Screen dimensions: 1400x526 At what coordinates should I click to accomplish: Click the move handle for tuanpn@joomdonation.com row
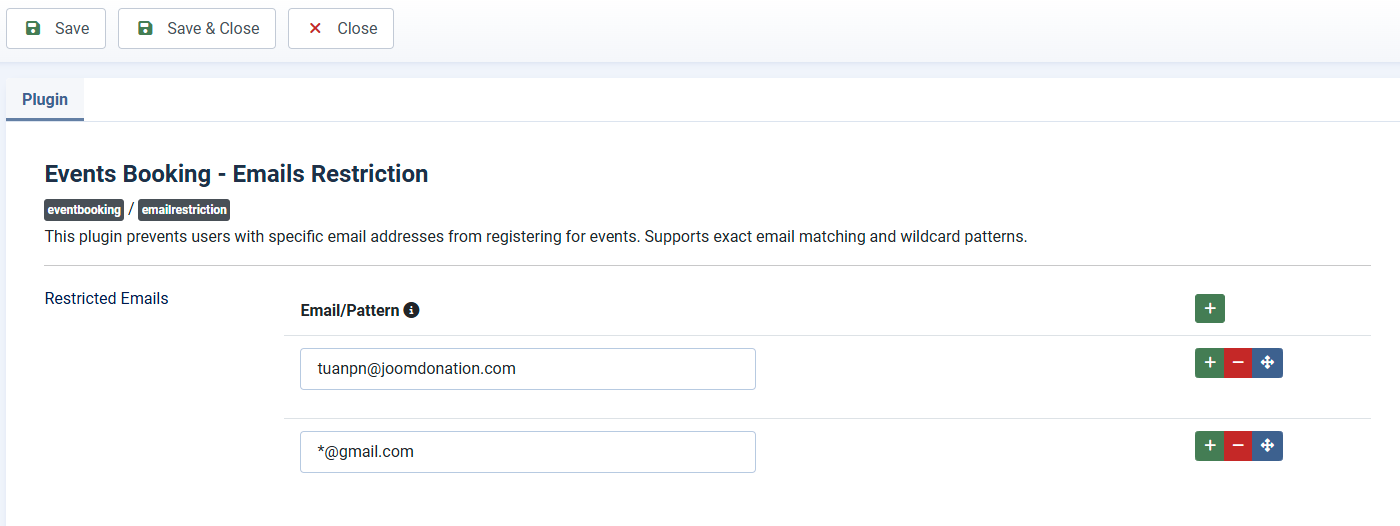(x=1267, y=363)
